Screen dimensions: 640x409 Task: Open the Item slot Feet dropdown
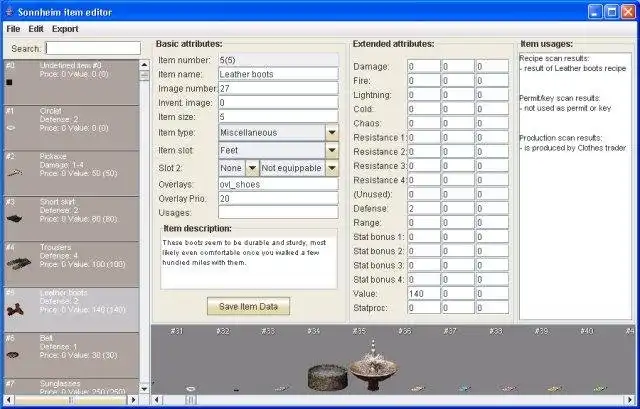(332, 150)
